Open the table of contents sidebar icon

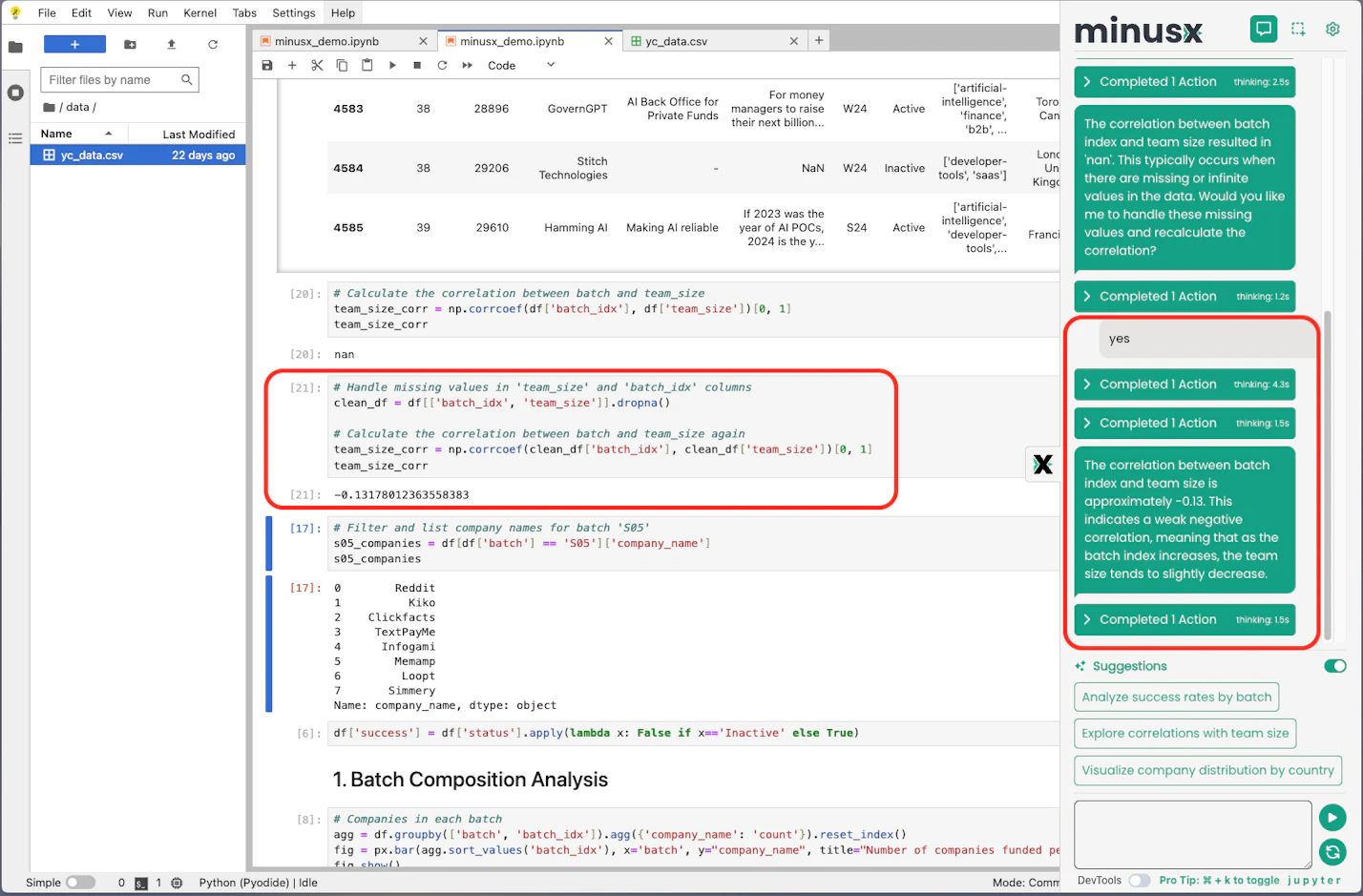coord(15,138)
